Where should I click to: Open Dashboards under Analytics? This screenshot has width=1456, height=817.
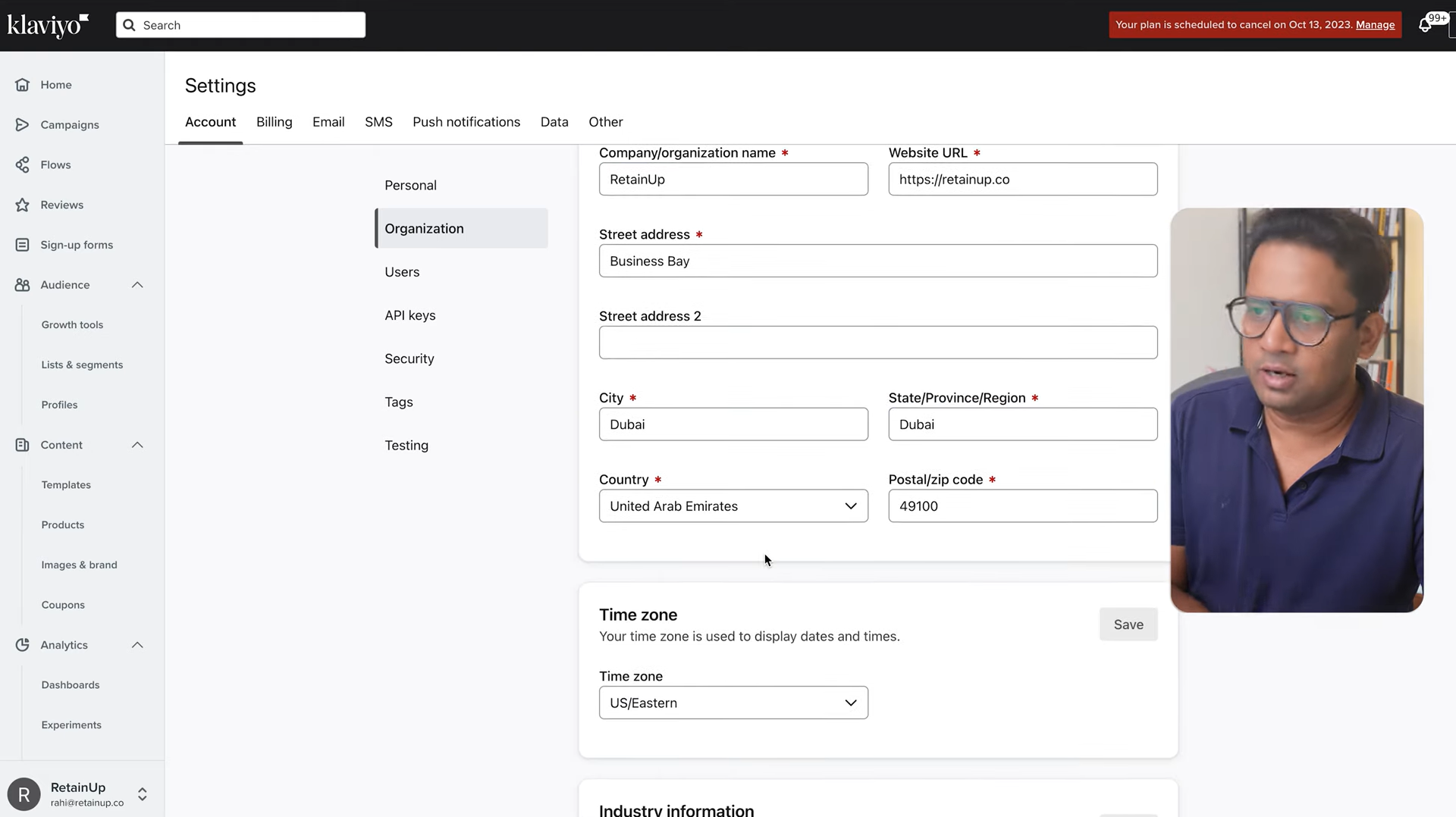point(71,685)
